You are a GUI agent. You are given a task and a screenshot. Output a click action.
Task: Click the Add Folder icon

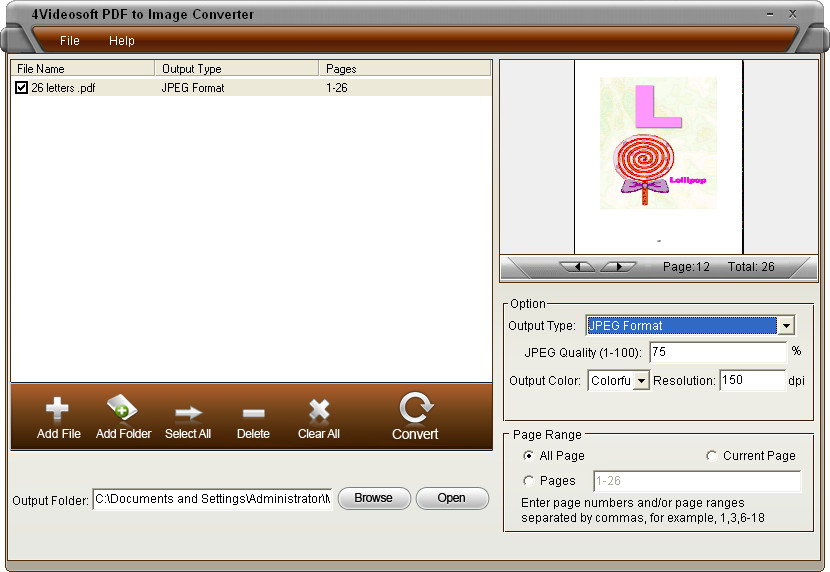(123, 410)
